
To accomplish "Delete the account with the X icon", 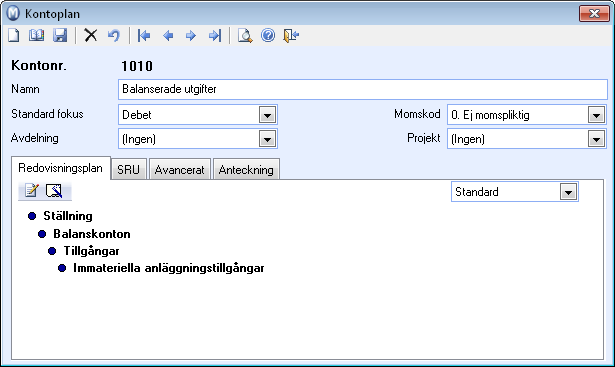I will [x=91, y=36].
